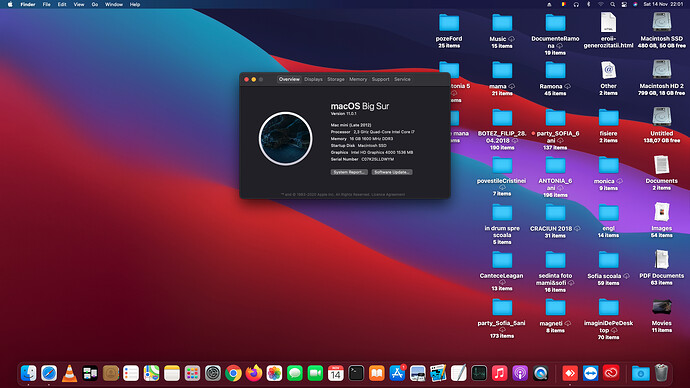Select the Macintosh SSD drive icon
This screenshot has width=690, height=388.
661,22
